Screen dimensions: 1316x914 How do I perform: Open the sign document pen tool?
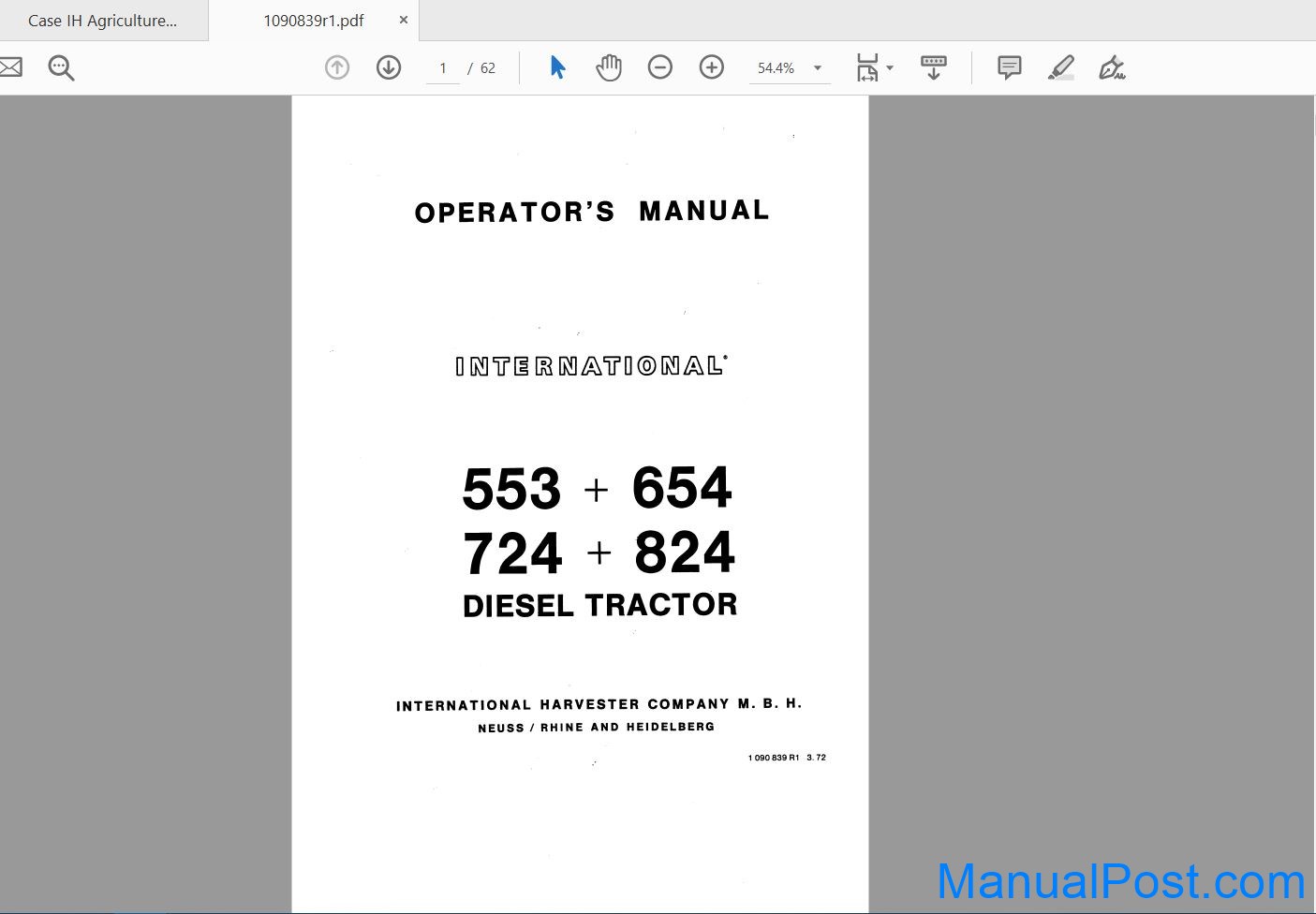tap(1112, 67)
